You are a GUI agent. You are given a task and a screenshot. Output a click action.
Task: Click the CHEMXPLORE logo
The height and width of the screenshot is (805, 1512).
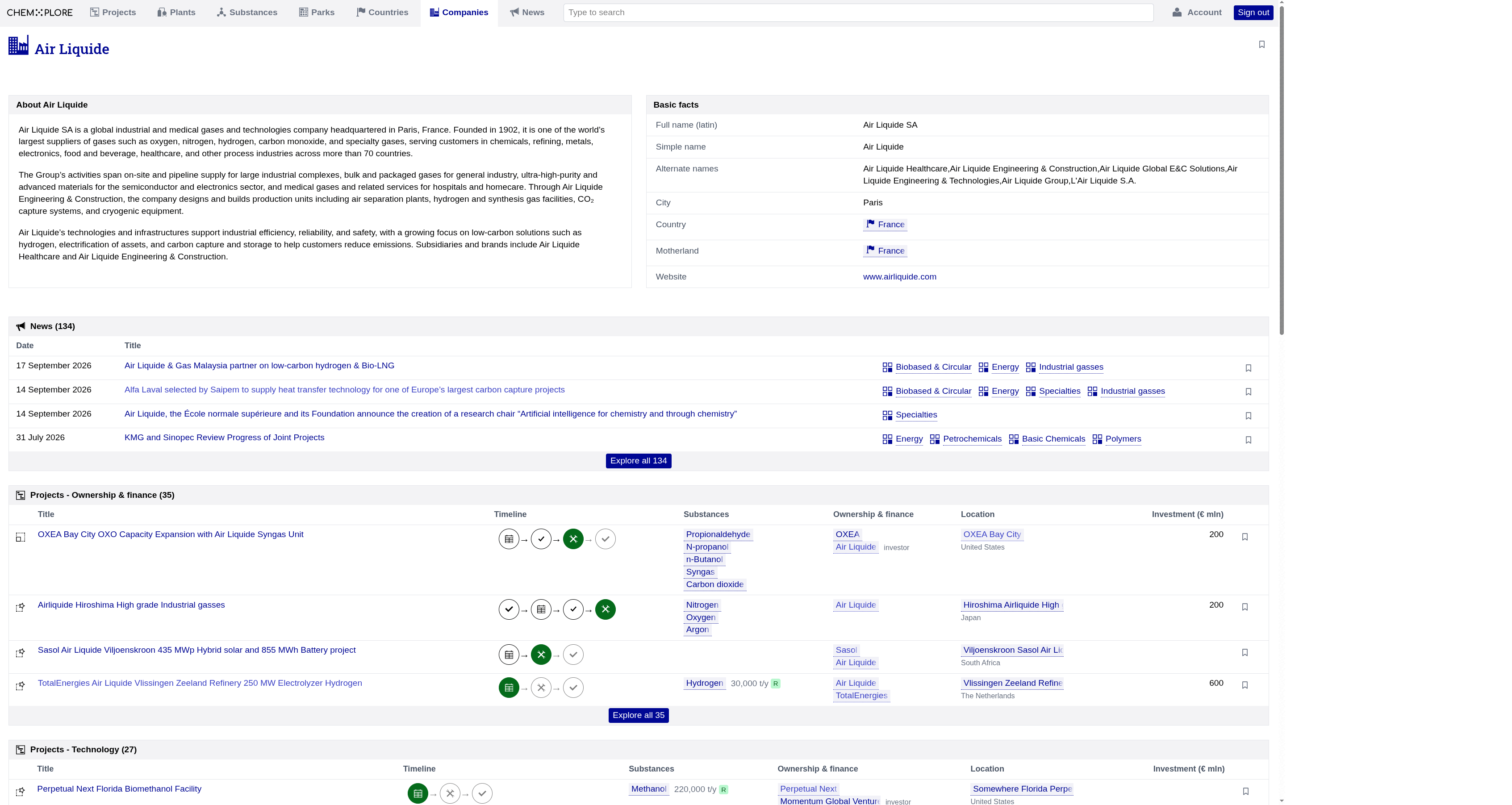coord(40,13)
